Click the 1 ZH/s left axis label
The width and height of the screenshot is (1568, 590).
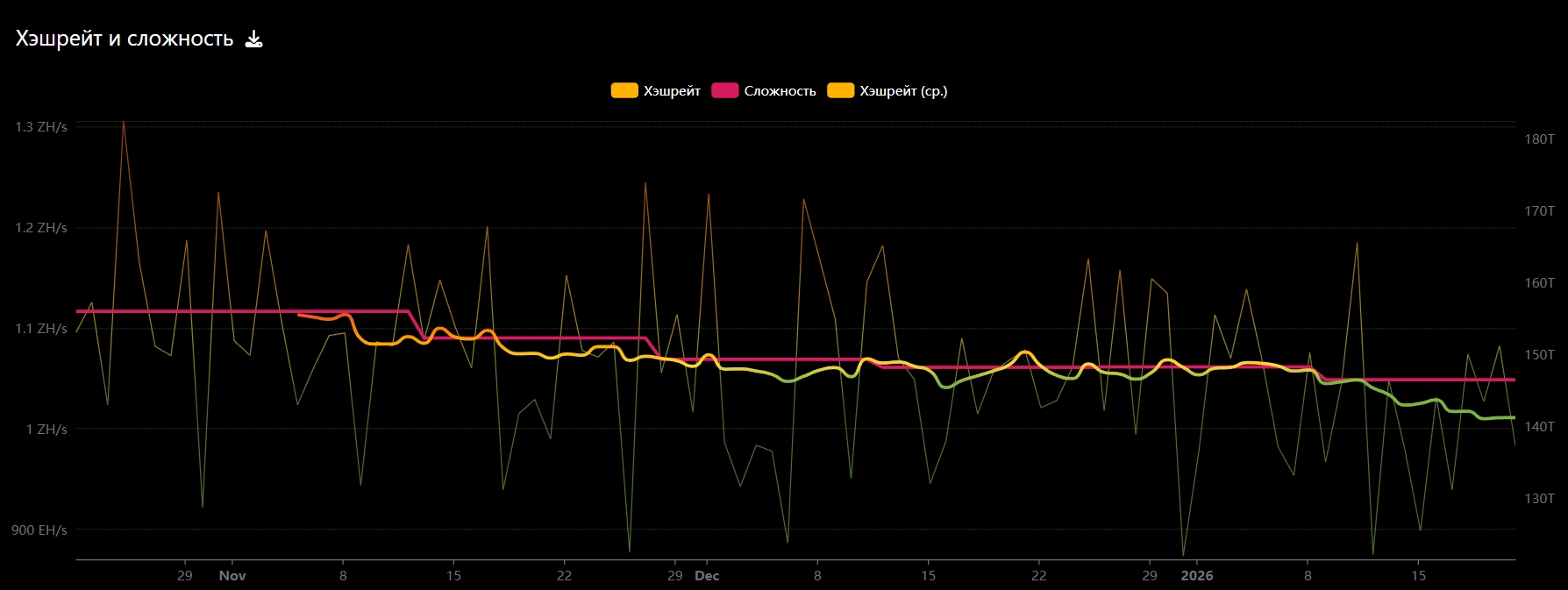[x=46, y=430]
